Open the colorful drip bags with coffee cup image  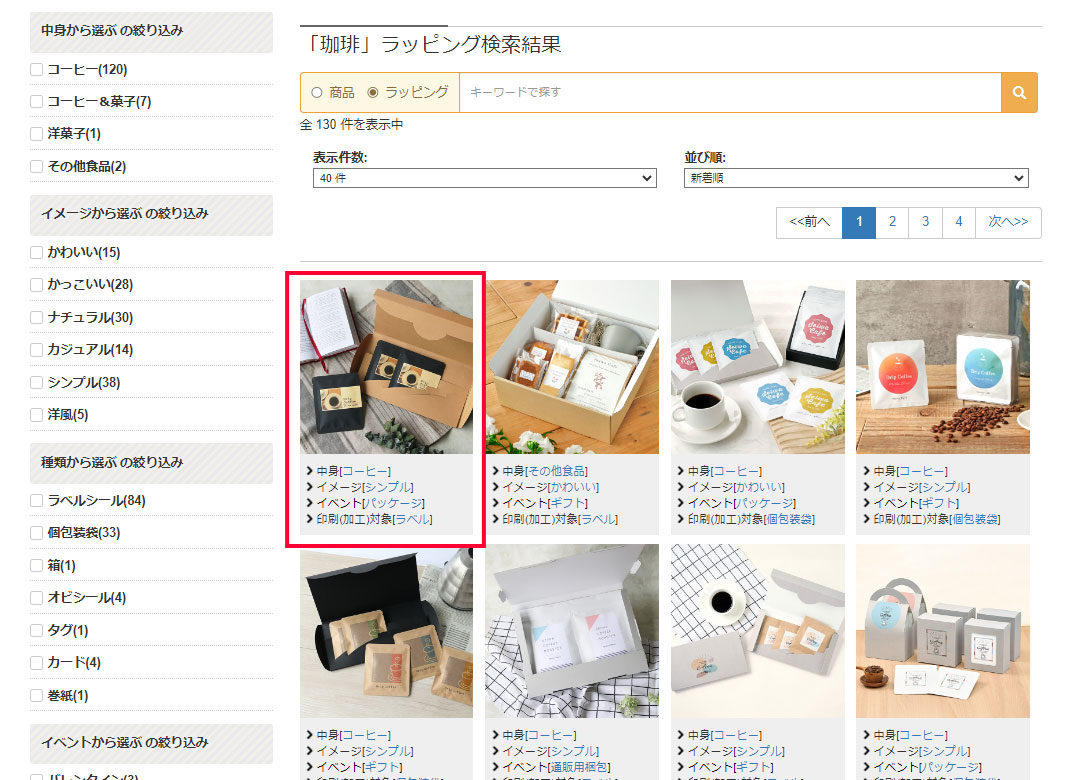[x=758, y=367]
